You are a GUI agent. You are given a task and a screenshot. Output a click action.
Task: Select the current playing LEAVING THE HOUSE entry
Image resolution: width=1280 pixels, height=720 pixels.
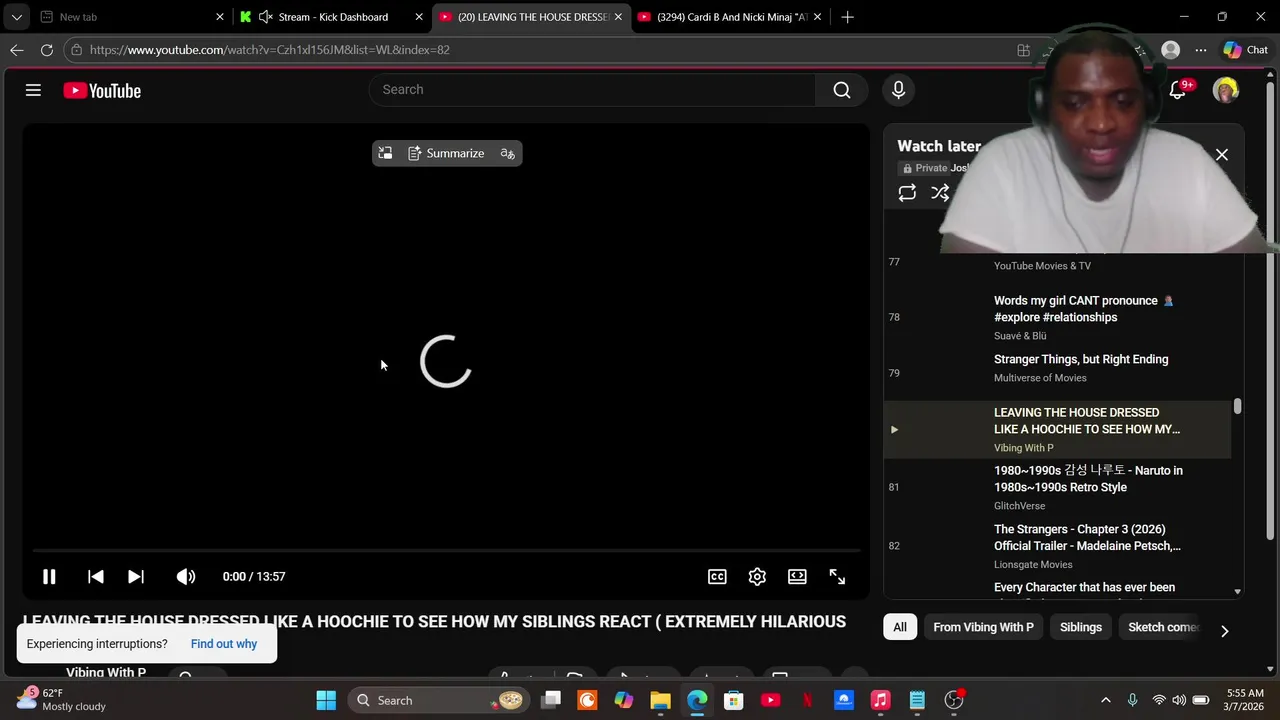point(1058,429)
